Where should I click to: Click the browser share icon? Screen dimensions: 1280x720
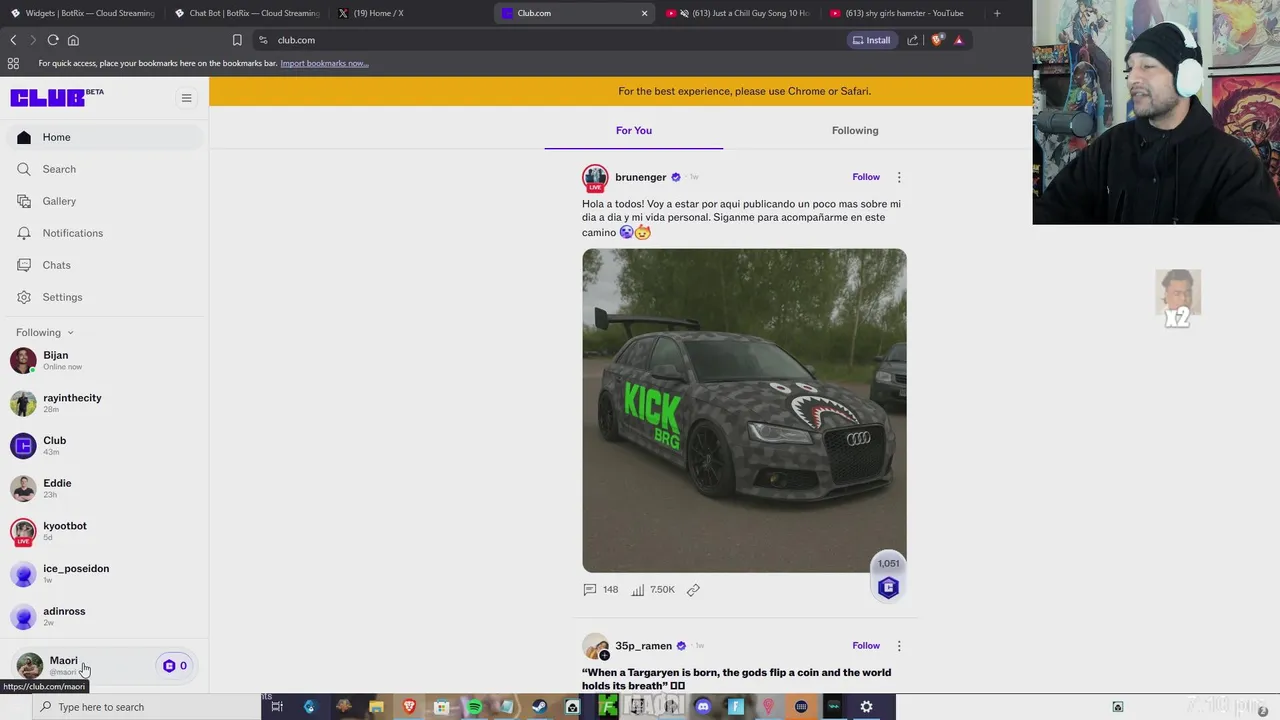[912, 40]
